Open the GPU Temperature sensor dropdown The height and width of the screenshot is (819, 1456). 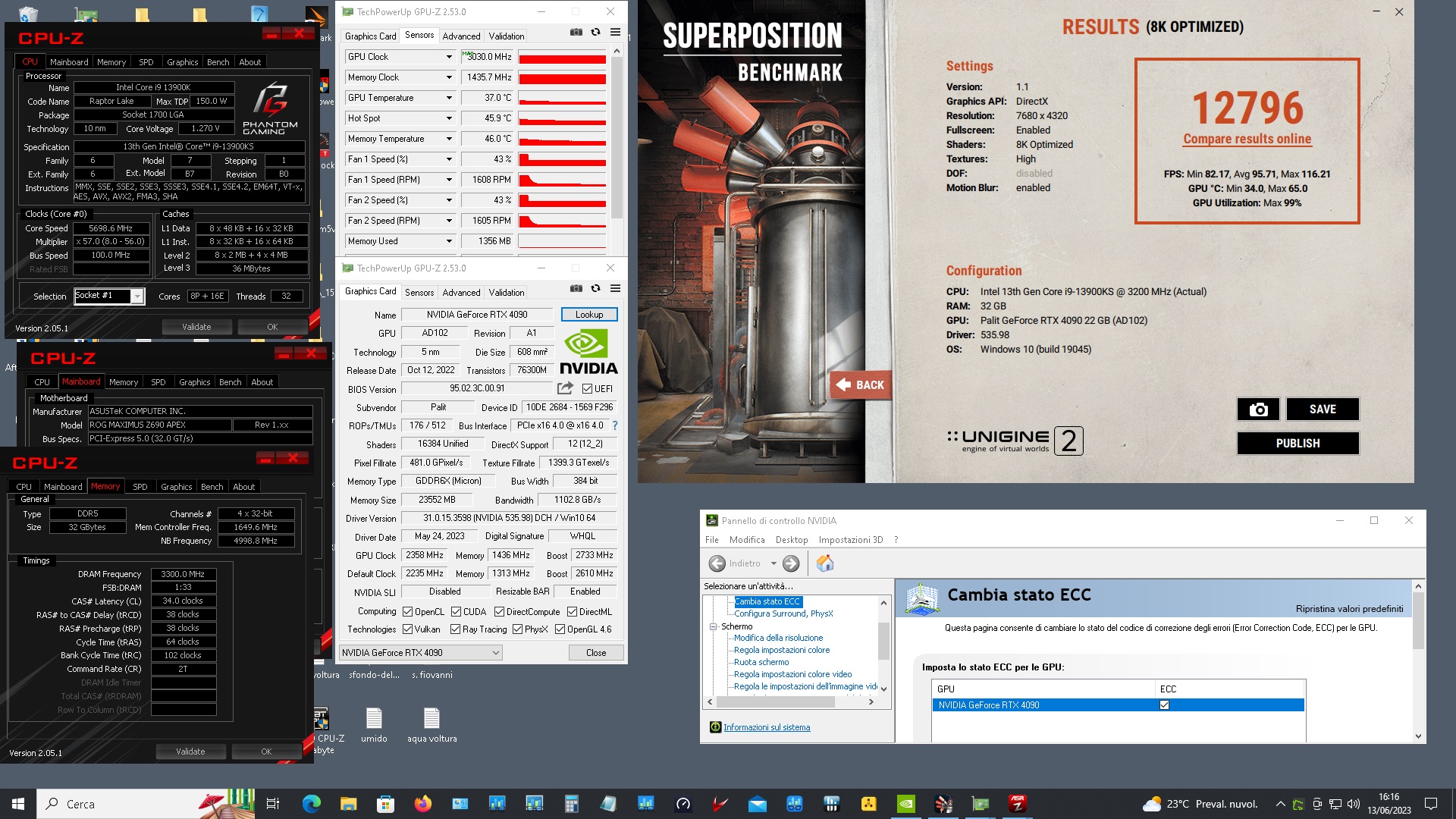449,98
